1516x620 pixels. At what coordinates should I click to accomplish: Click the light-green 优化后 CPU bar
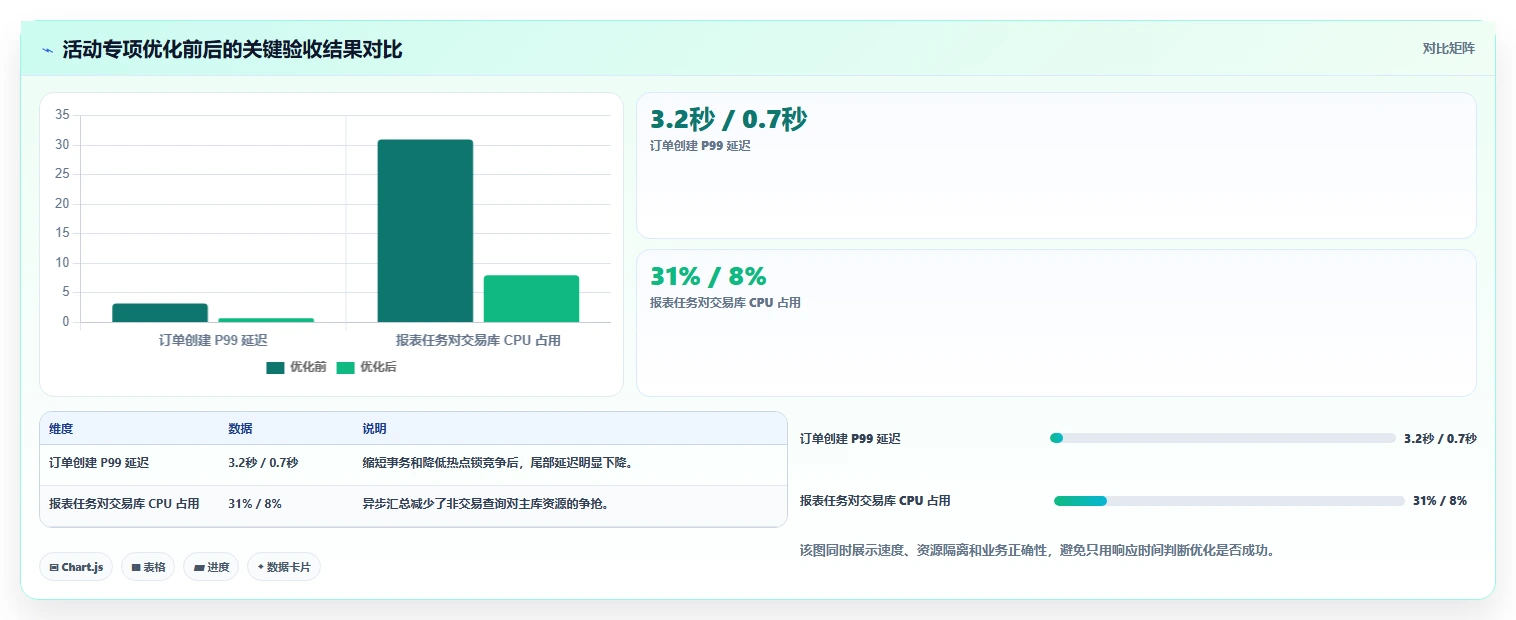[x=531, y=299]
